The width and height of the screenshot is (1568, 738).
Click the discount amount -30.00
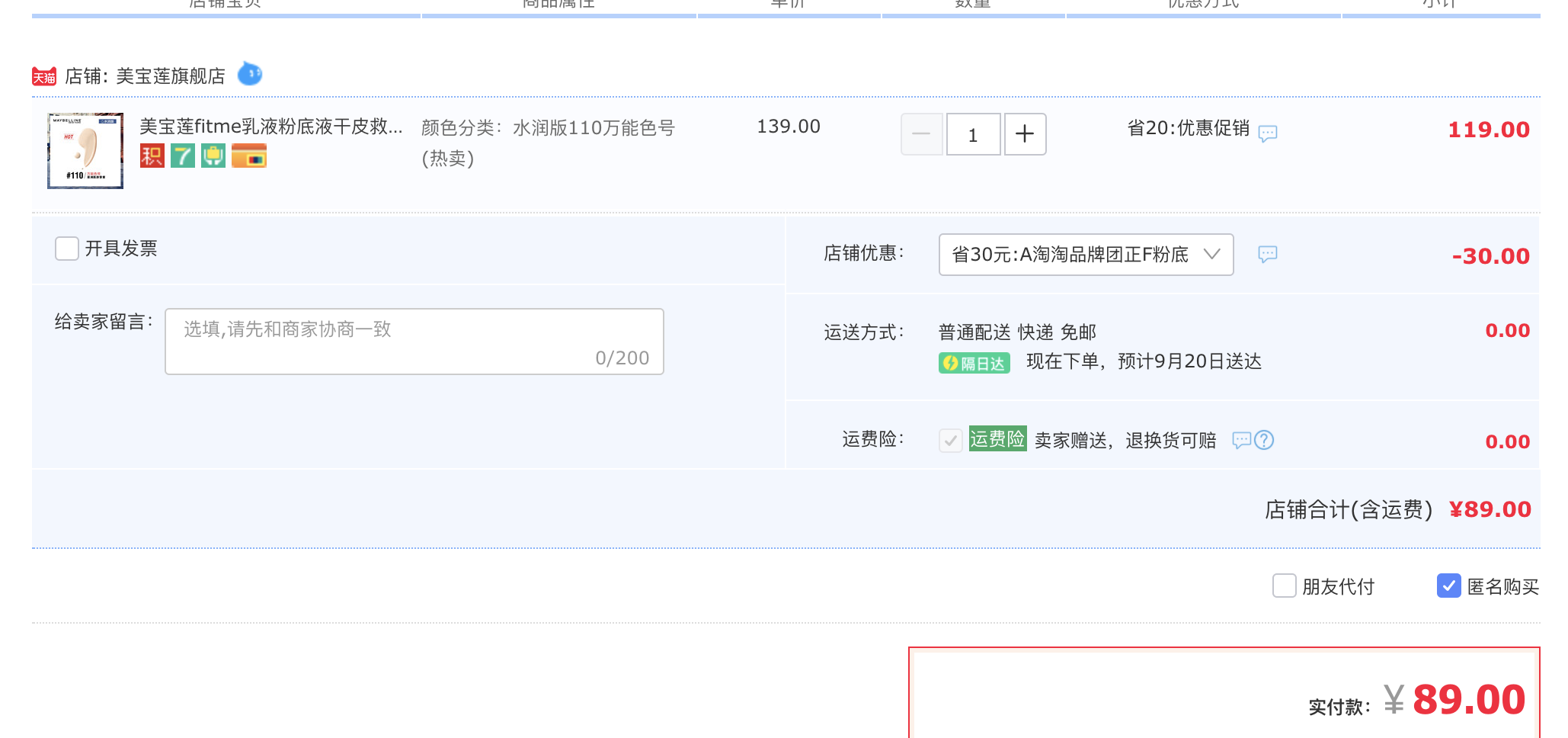pyautogui.click(x=1491, y=256)
